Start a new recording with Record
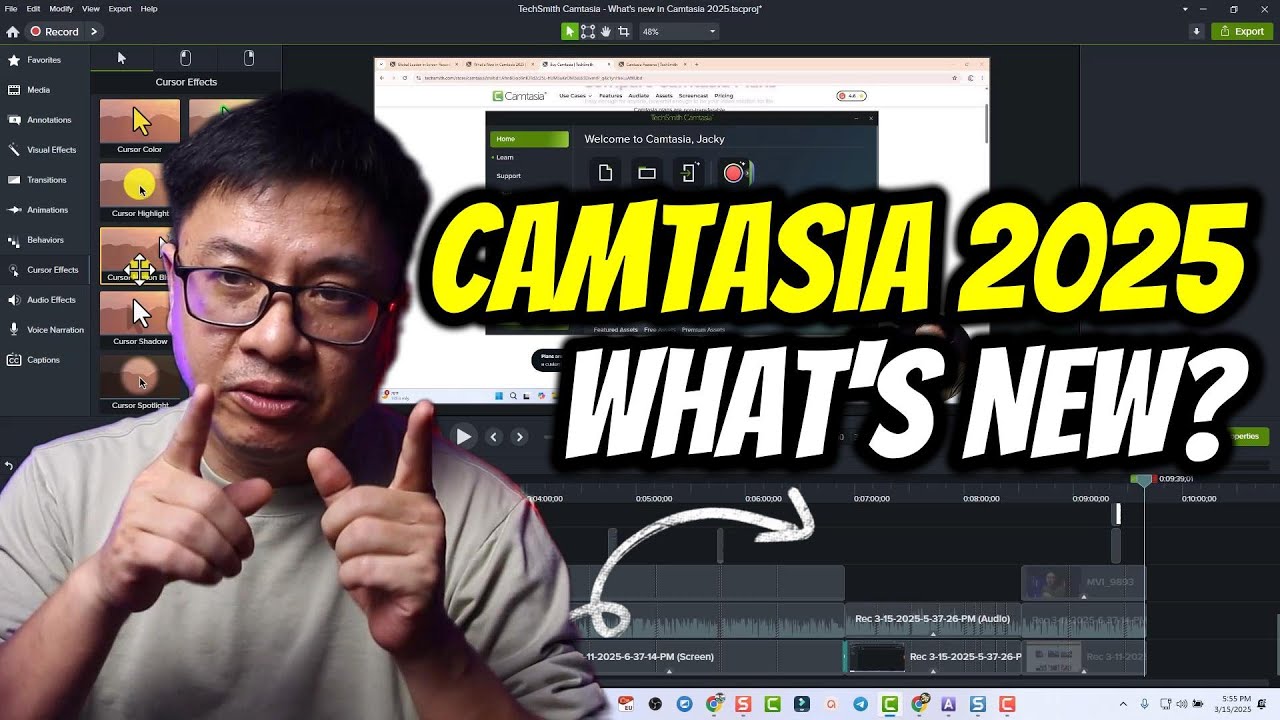This screenshot has height=720, width=1280. pos(53,32)
